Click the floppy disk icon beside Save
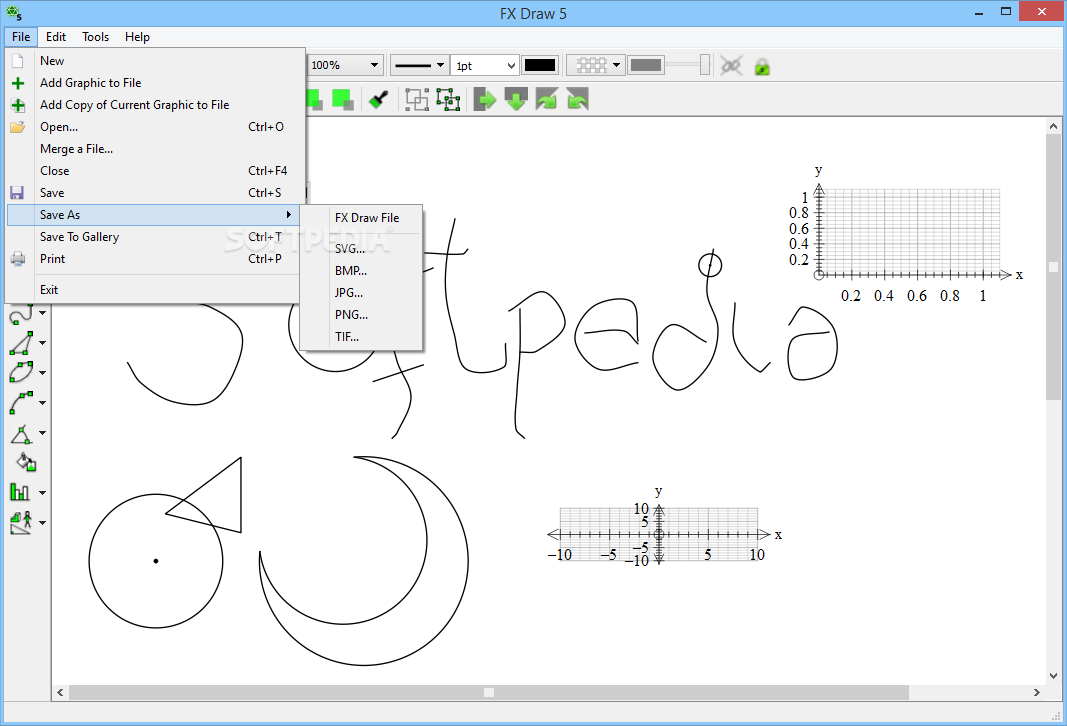This screenshot has width=1067, height=726. [x=17, y=193]
